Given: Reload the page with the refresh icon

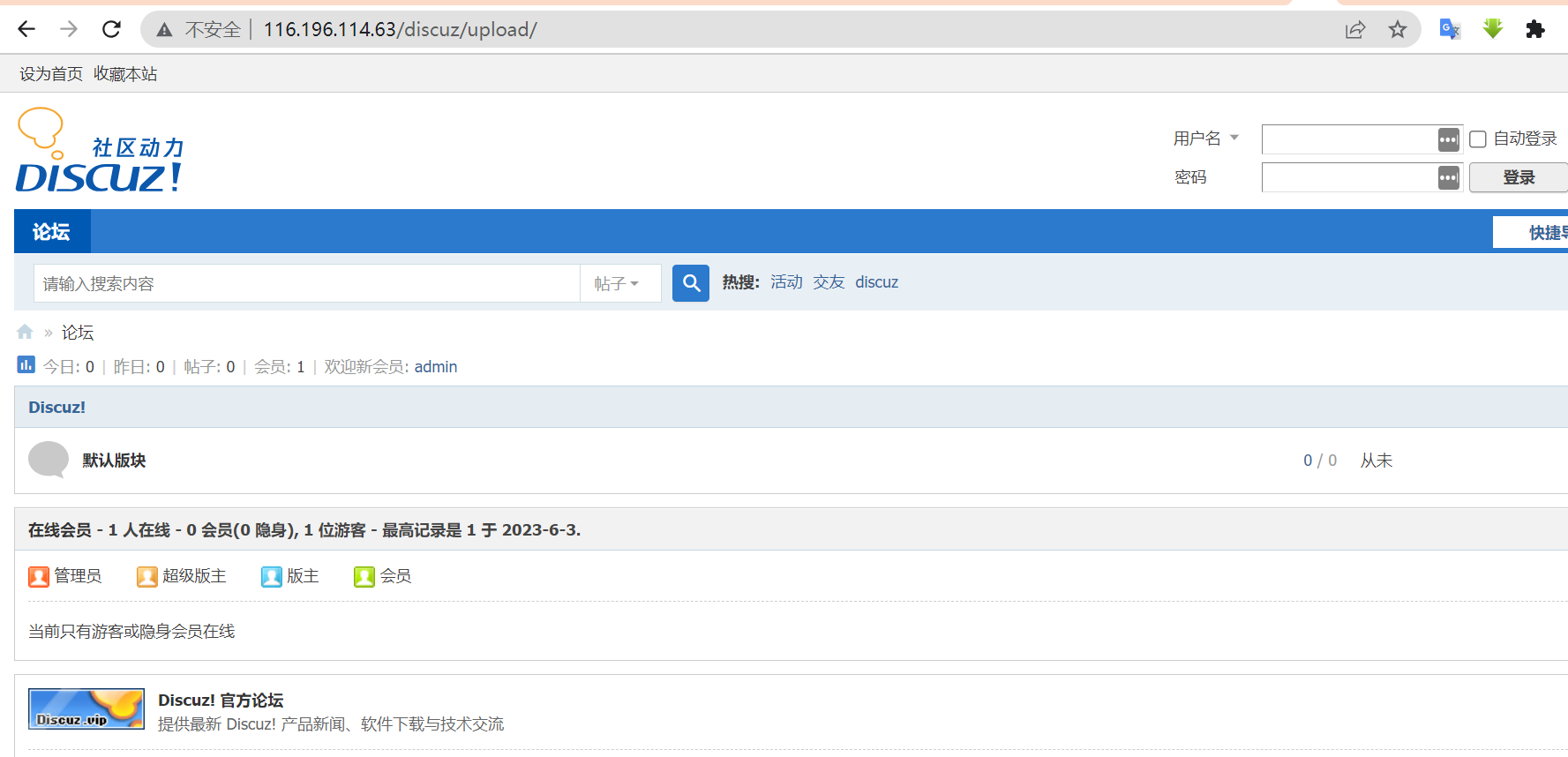Looking at the screenshot, I should (111, 29).
